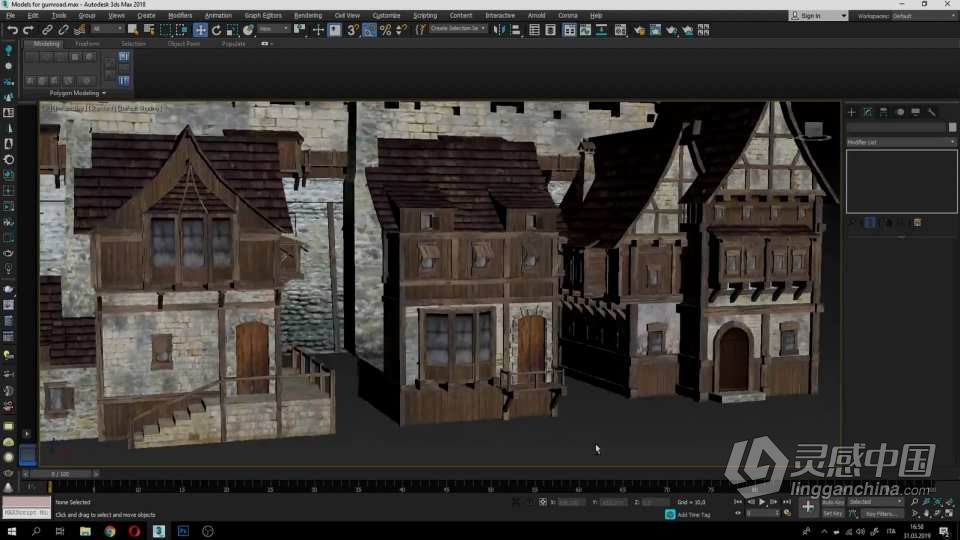
Task: Expand the Polygon Modeling panel
Action: point(77,93)
